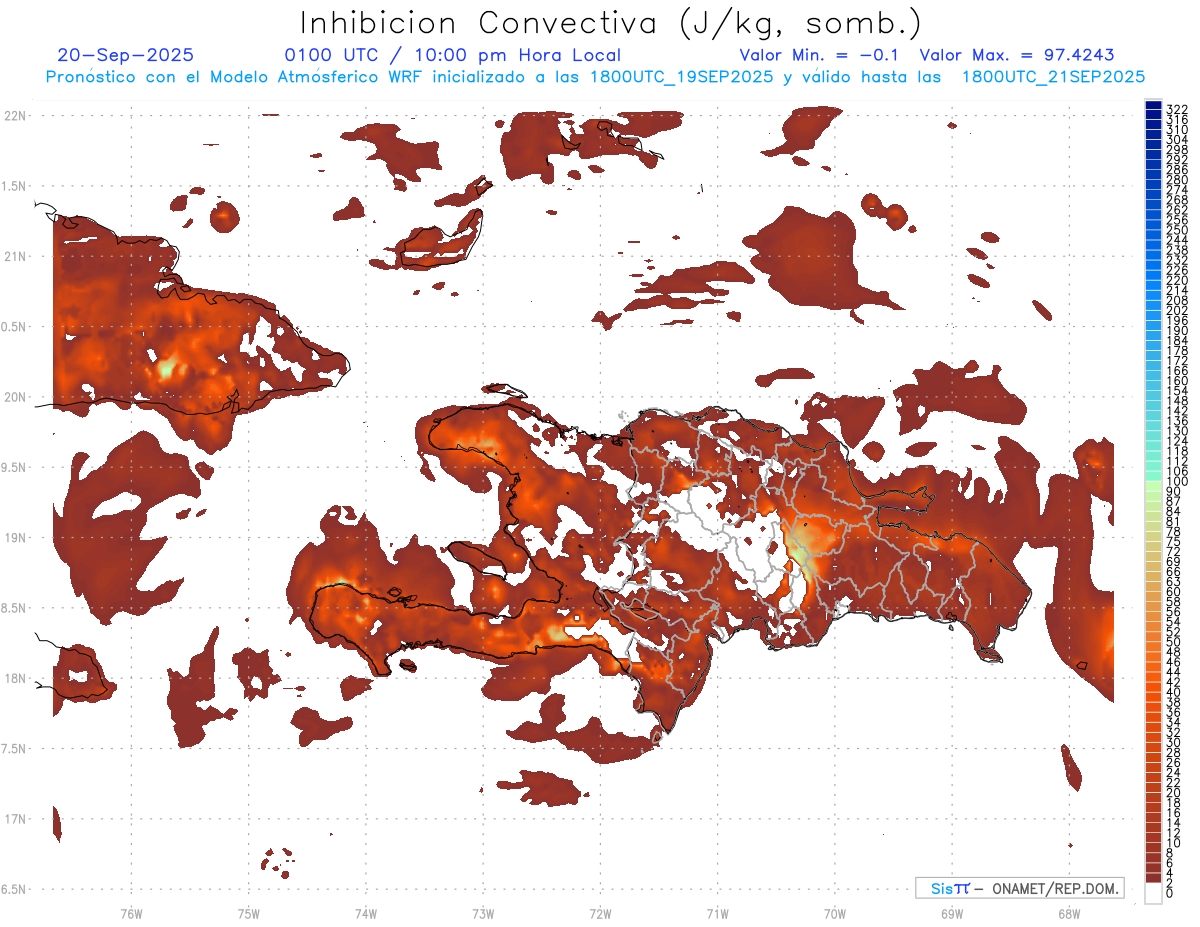Click the '148' value on the color scale
1200x927 pixels.
1177,401
